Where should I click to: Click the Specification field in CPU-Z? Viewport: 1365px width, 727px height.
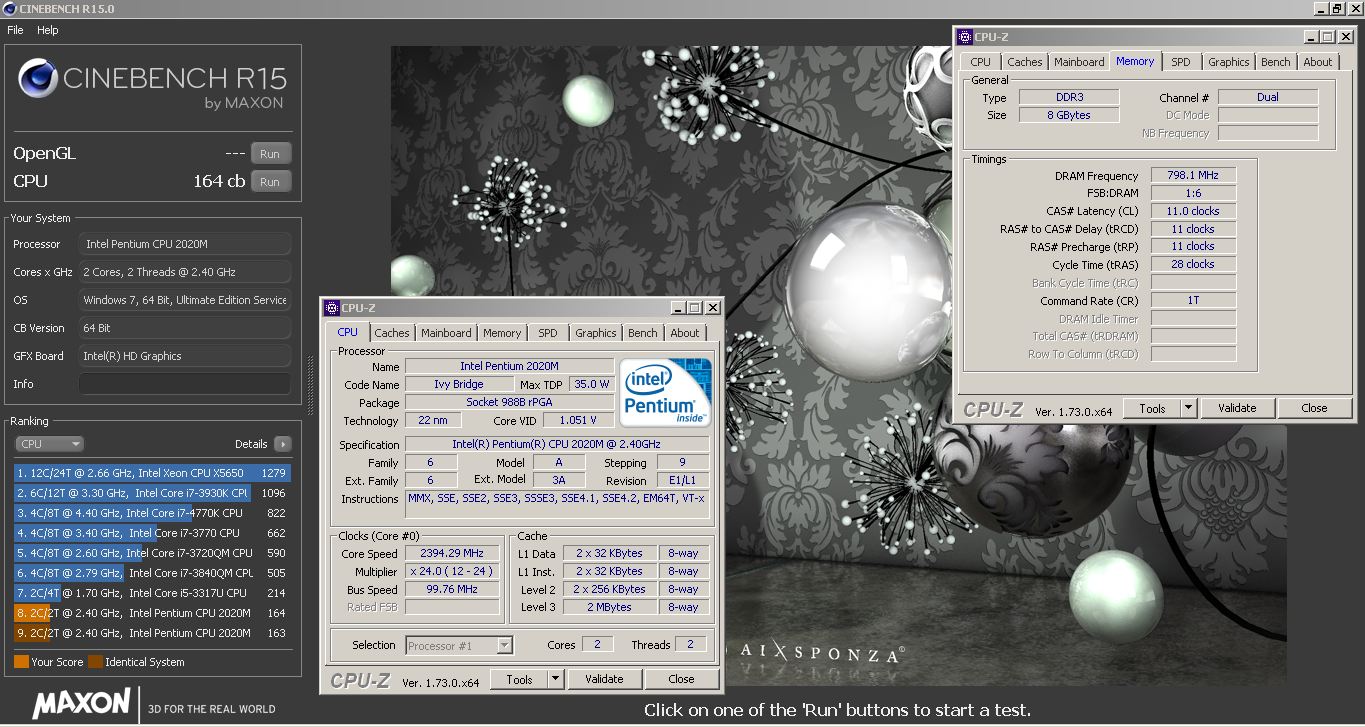[x=557, y=444]
